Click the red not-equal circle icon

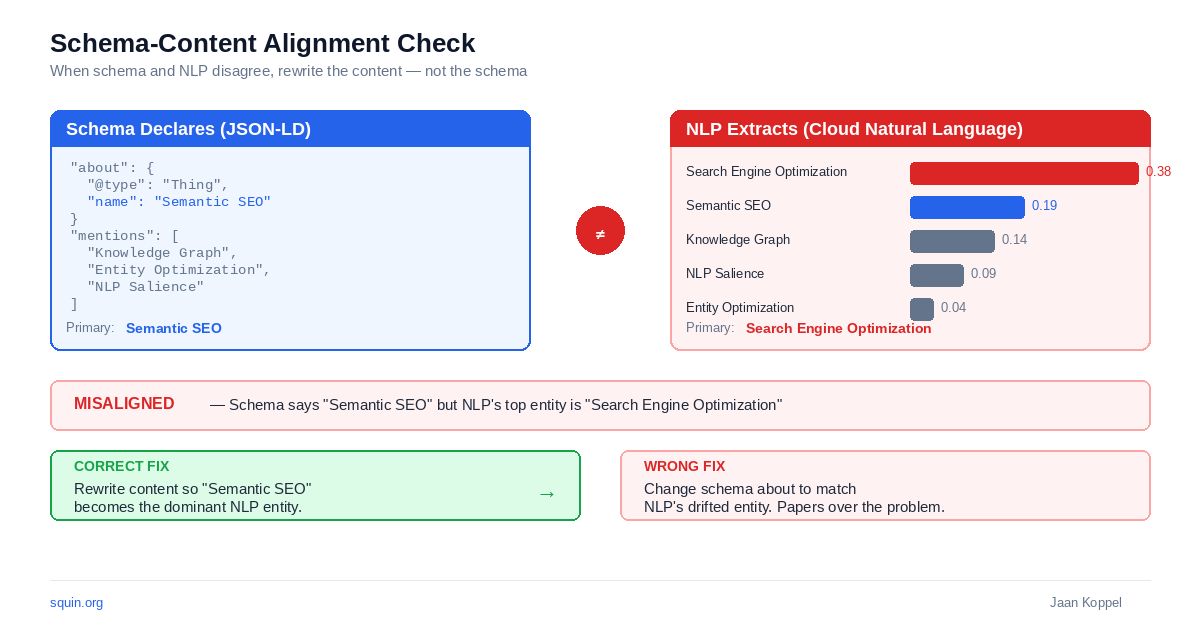(600, 230)
